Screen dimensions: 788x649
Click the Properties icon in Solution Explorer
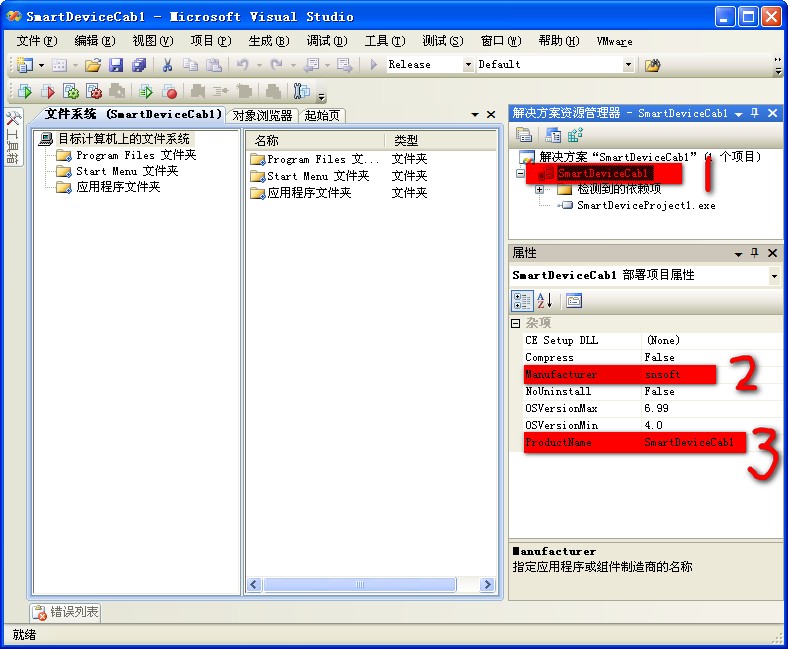tap(524, 135)
